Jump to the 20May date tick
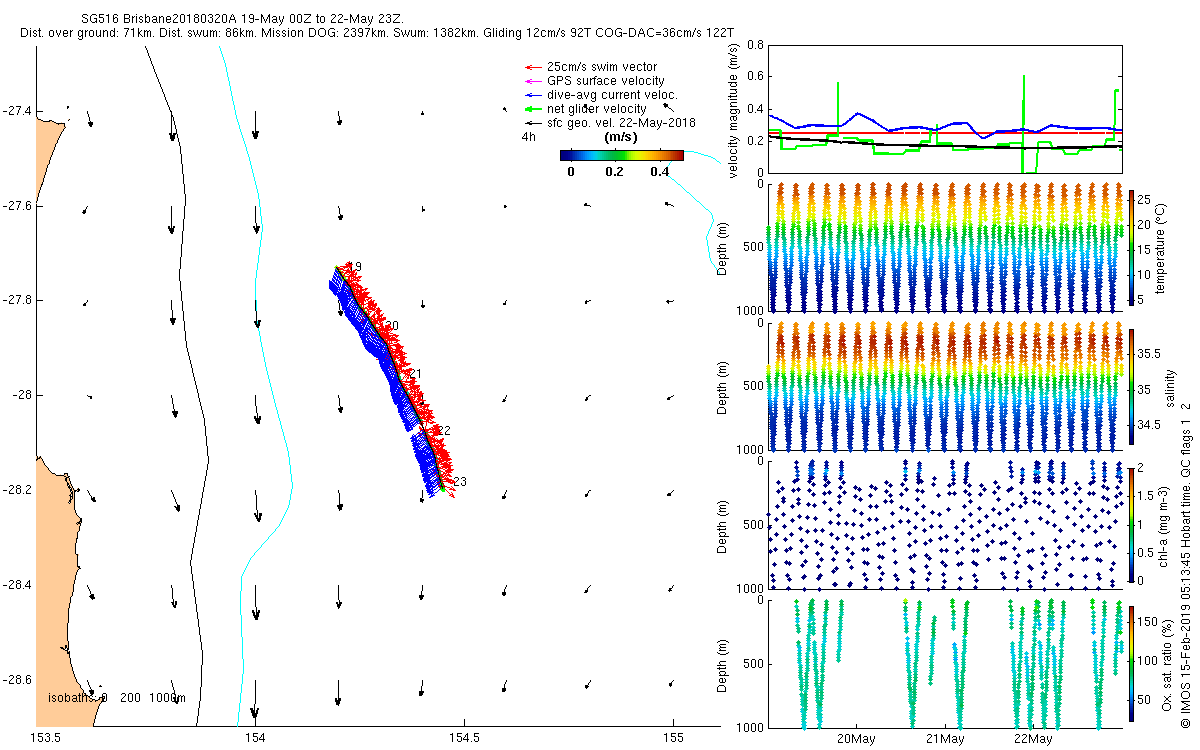The width and height of the screenshot is (1200, 750). [x=856, y=740]
